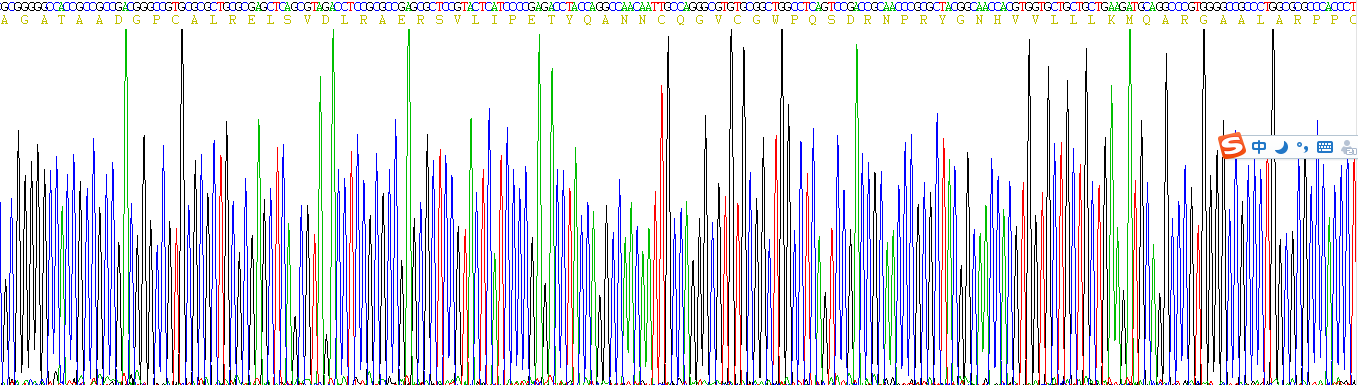Screen dimensions: 1358x385
Task: Switch Chinese/English punctuation mode icon
Action: [x=1302, y=147]
